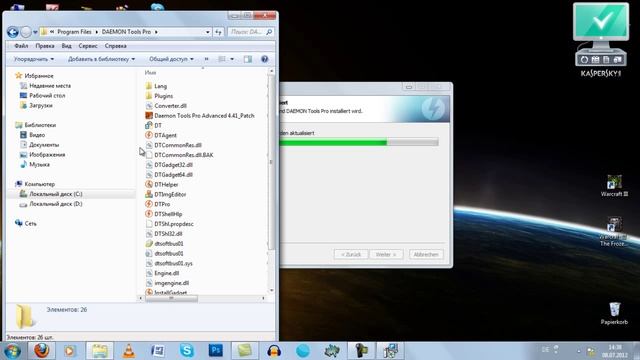Image resolution: width=640 pixels, height=360 pixels.
Task: Open Загрузки in navigation pane
Action: 41,105
